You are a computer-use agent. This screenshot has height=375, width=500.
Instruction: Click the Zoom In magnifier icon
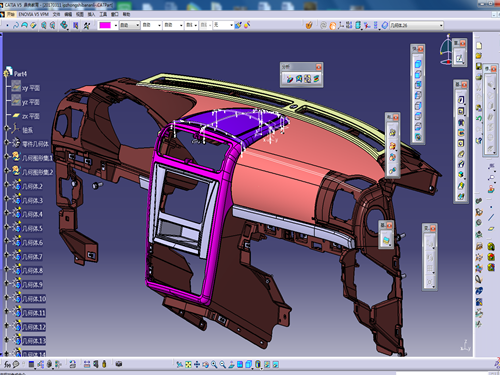tap(214, 365)
